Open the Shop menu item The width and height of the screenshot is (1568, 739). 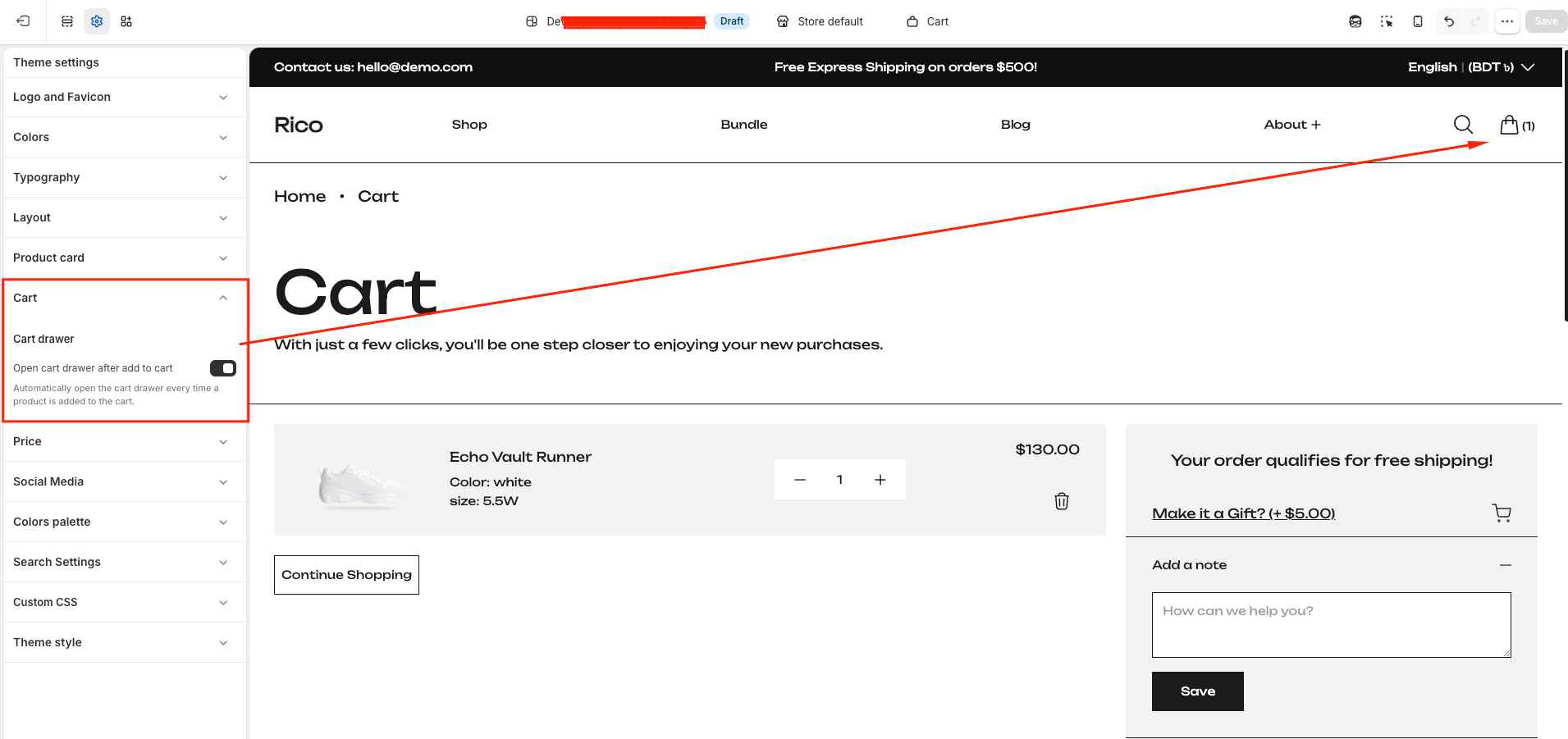click(x=469, y=125)
